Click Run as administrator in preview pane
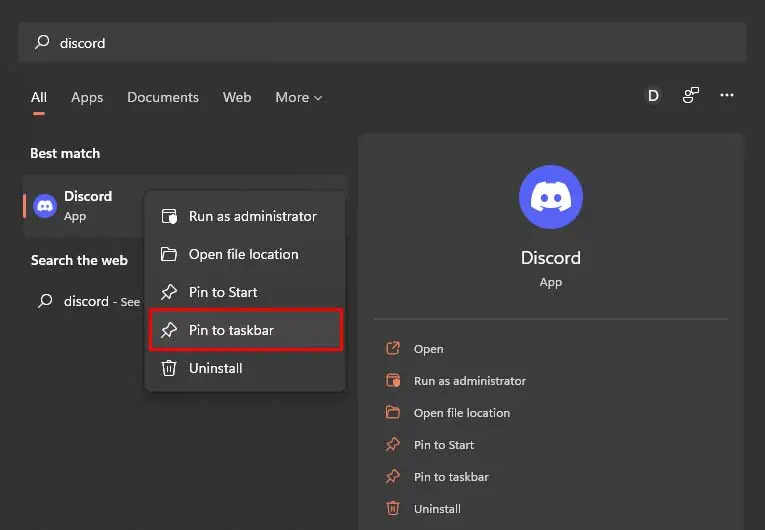The image size is (765, 530). coord(470,381)
